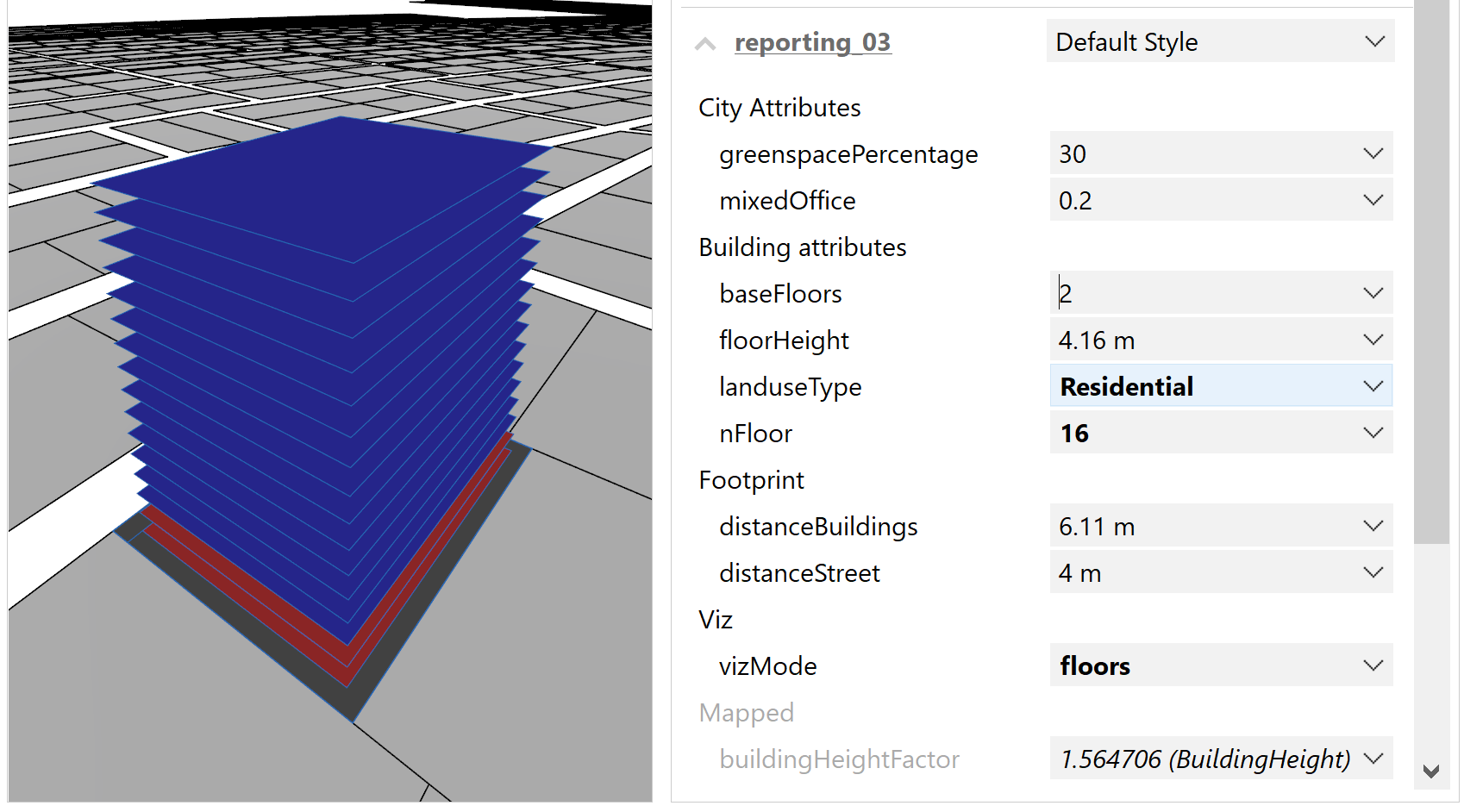Open the baseFloors dropdown arrow
Screen dimensions: 1464x812
(x=1373, y=294)
